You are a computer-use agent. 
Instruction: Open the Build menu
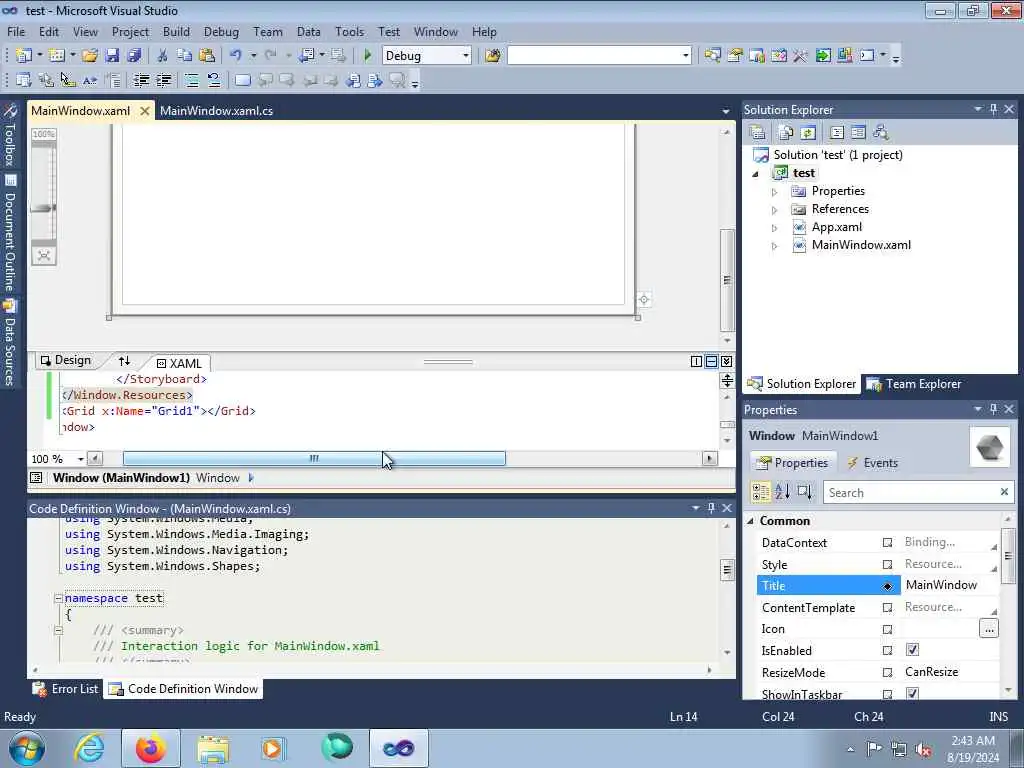(176, 31)
